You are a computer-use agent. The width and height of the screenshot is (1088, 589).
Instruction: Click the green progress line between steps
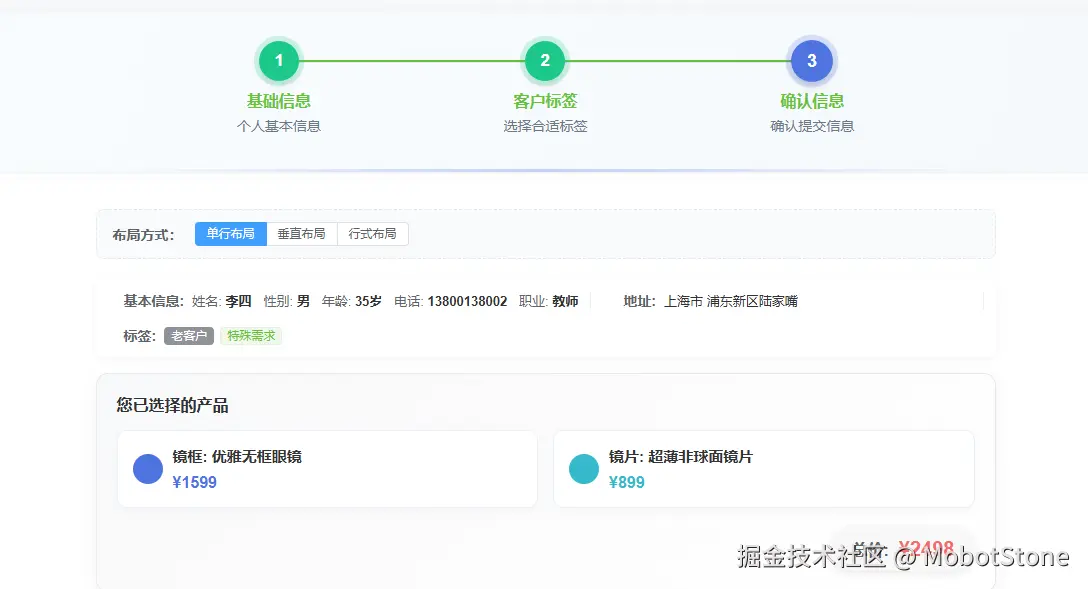pos(412,60)
